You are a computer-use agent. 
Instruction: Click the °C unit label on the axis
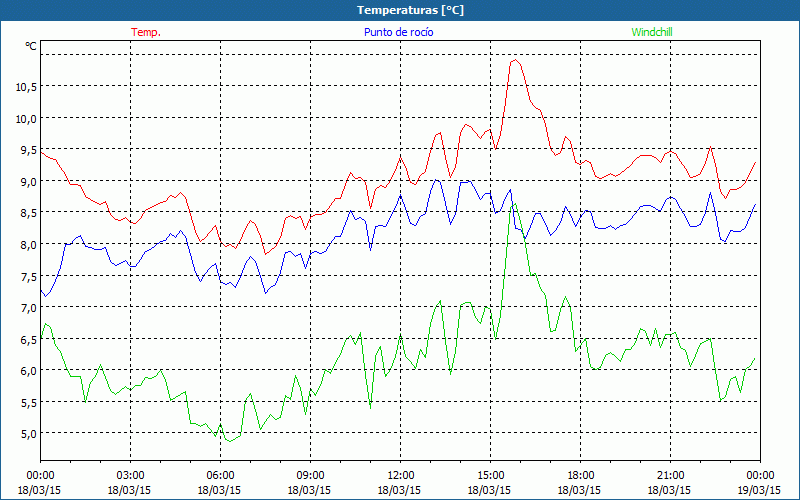point(31,46)
